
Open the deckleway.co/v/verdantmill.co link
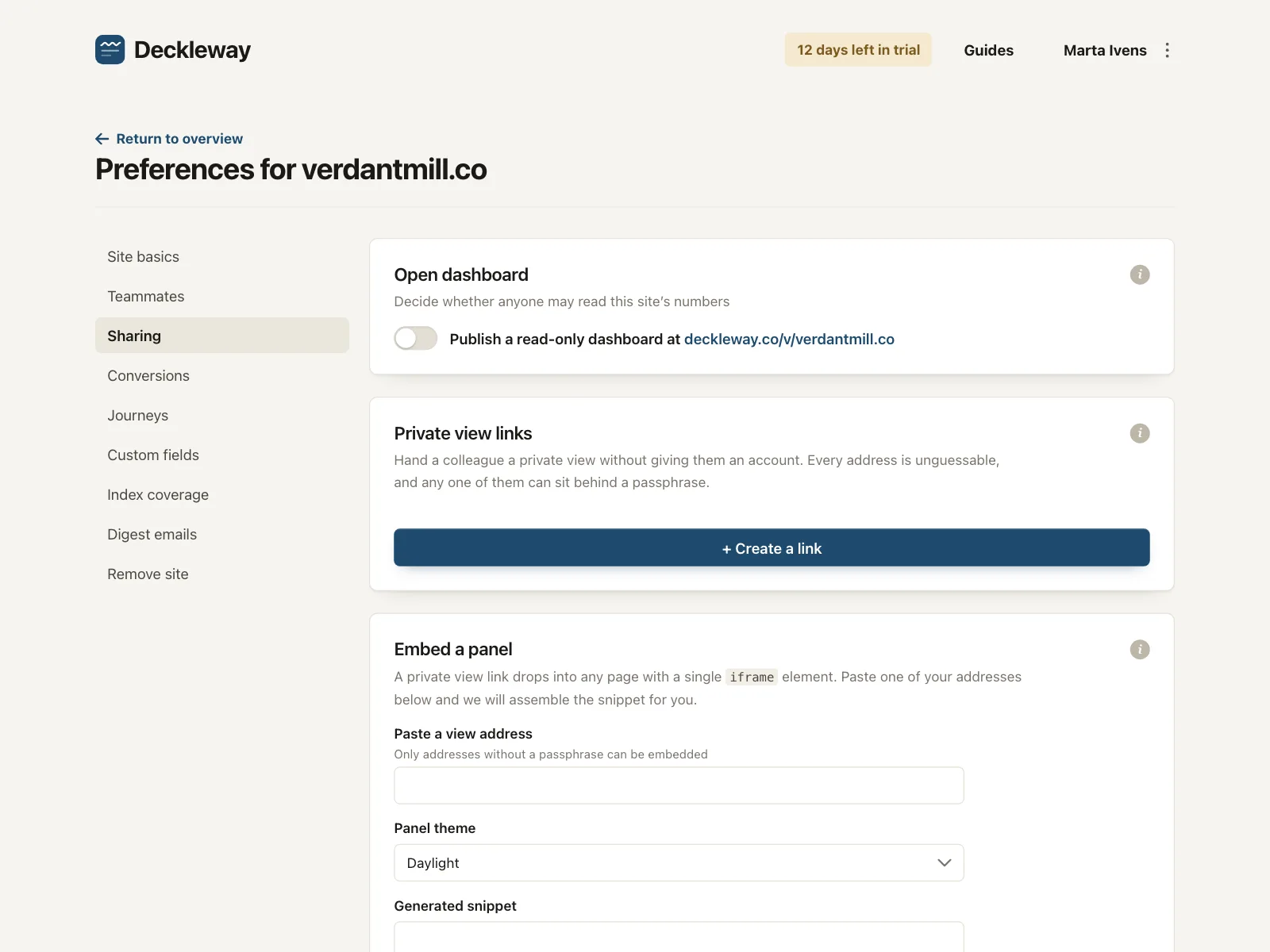789,339
